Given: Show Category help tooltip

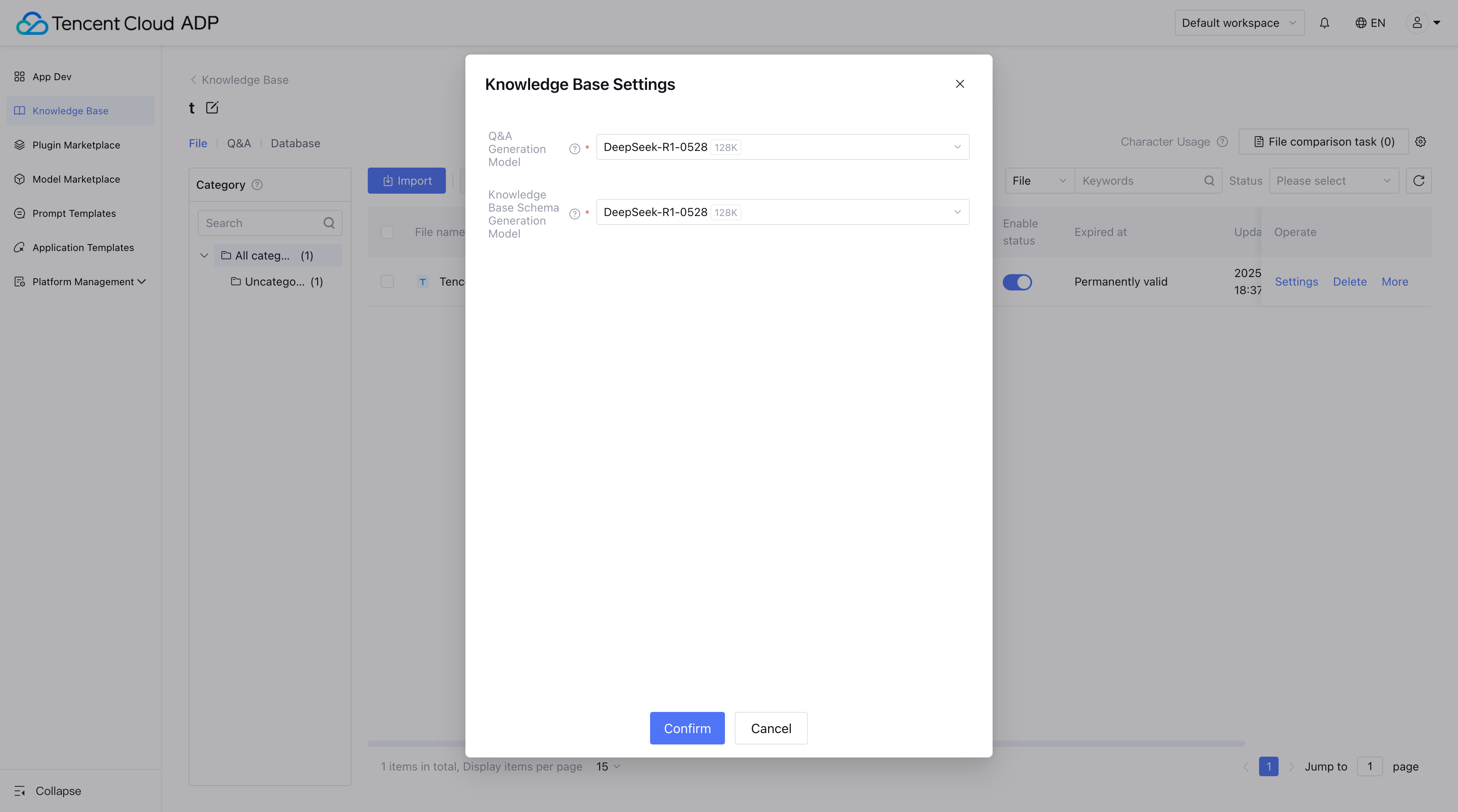Looking at the screenshot, I should click(257, 184).
